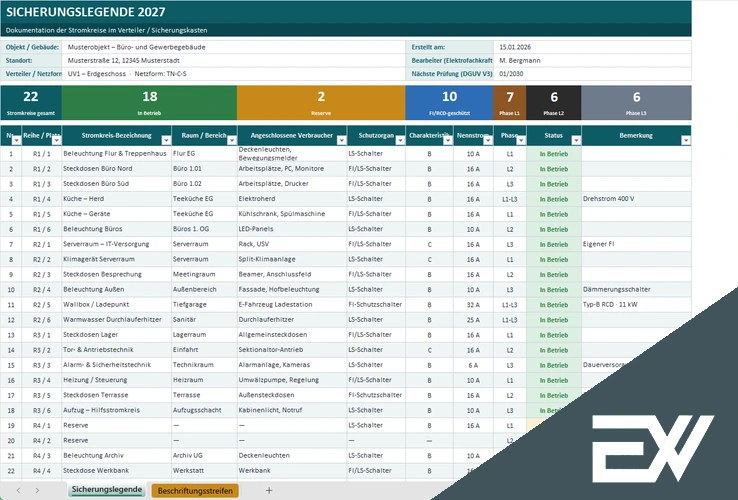This screenshot has height=500, width=738.
Task: Select room cell Tiefgarage
Action: [x=204, y=304]
